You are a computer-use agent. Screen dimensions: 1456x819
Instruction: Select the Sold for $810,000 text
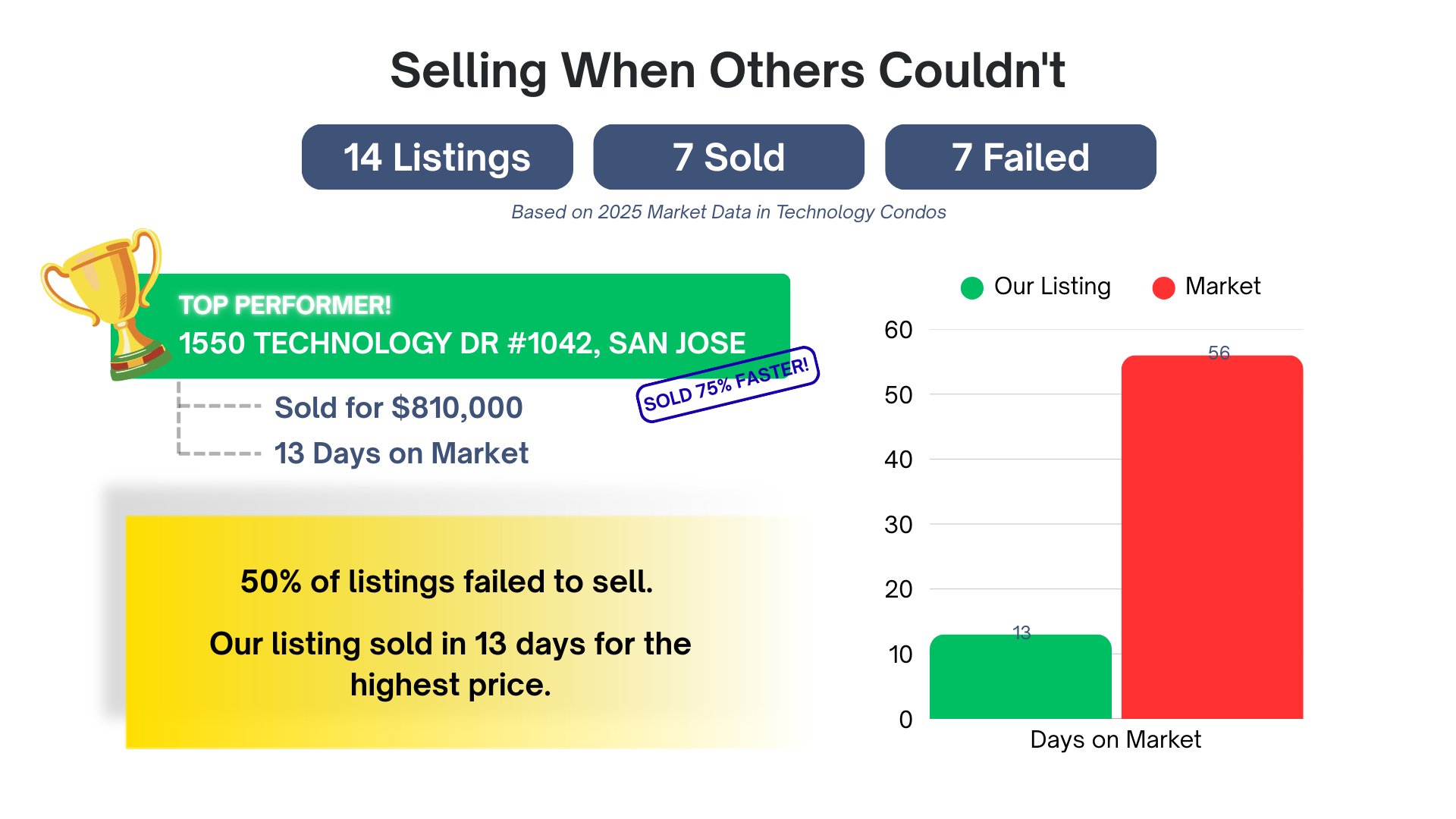coord(398,407)
